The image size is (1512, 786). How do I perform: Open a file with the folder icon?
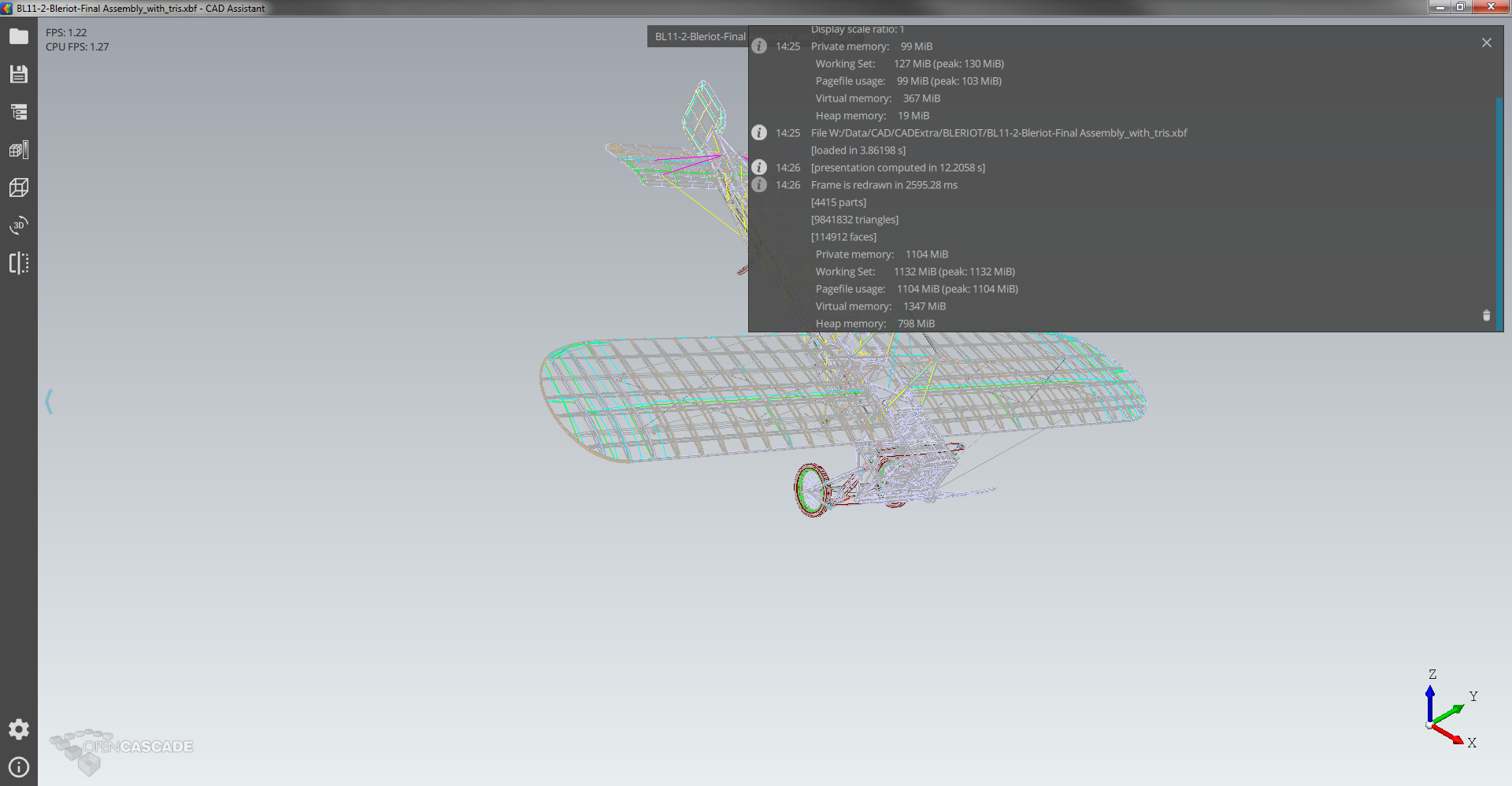(19, 36)
